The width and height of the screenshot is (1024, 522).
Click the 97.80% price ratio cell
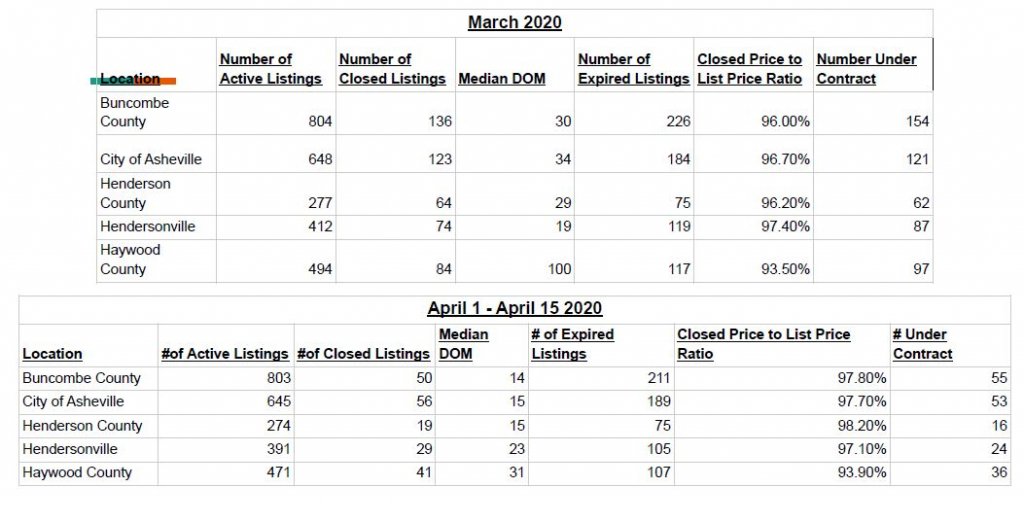[862, 379]
